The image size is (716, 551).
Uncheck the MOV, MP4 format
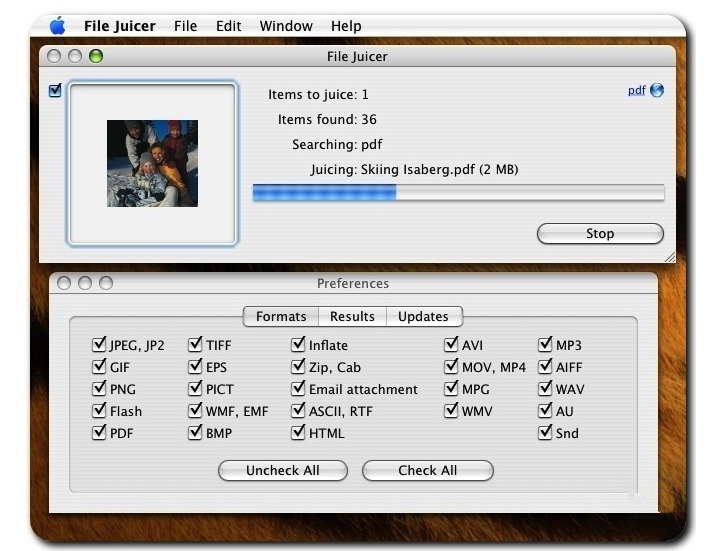451,366
